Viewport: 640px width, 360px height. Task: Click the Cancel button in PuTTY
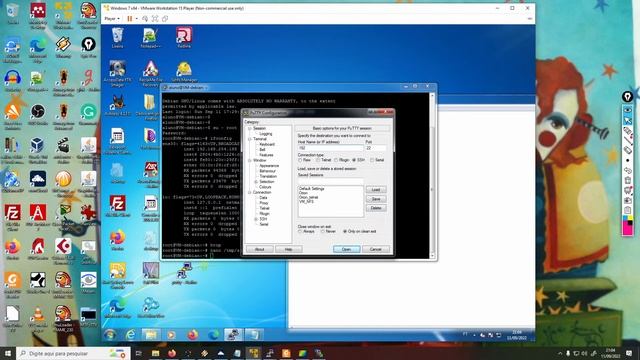(376, 249)
